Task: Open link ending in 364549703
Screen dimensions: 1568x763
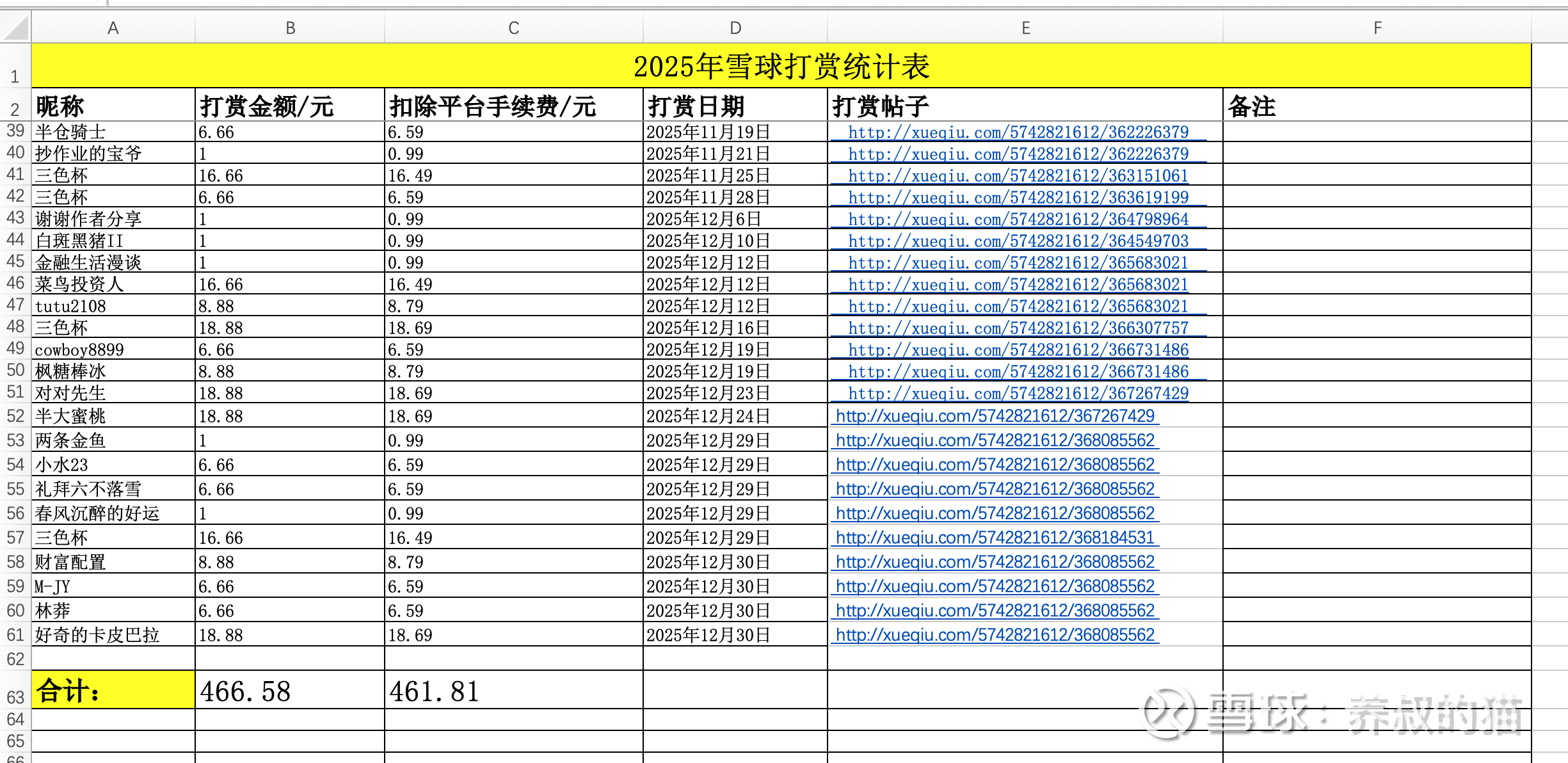Action: coord(1018,241)
